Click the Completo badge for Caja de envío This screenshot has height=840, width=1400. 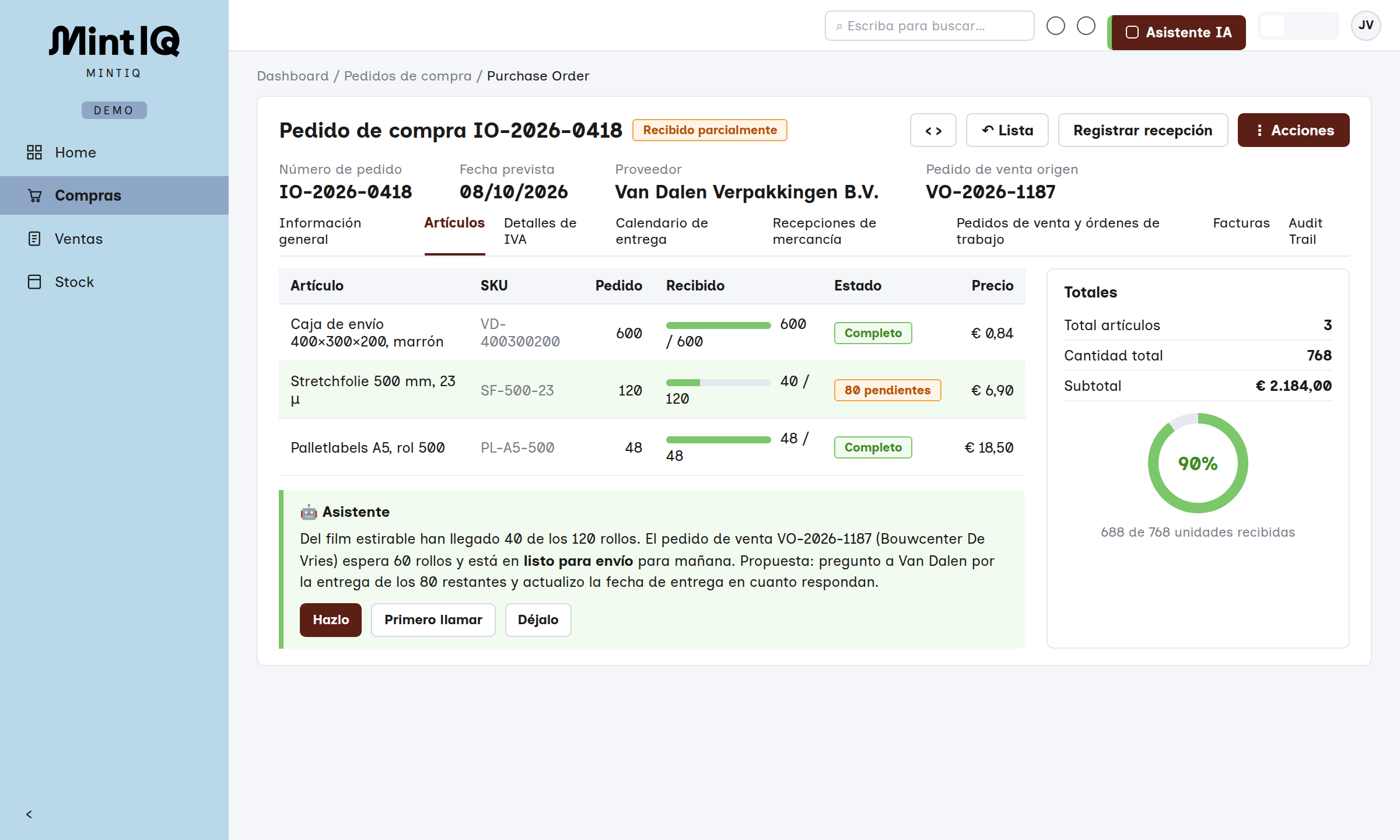click(873, 333)
